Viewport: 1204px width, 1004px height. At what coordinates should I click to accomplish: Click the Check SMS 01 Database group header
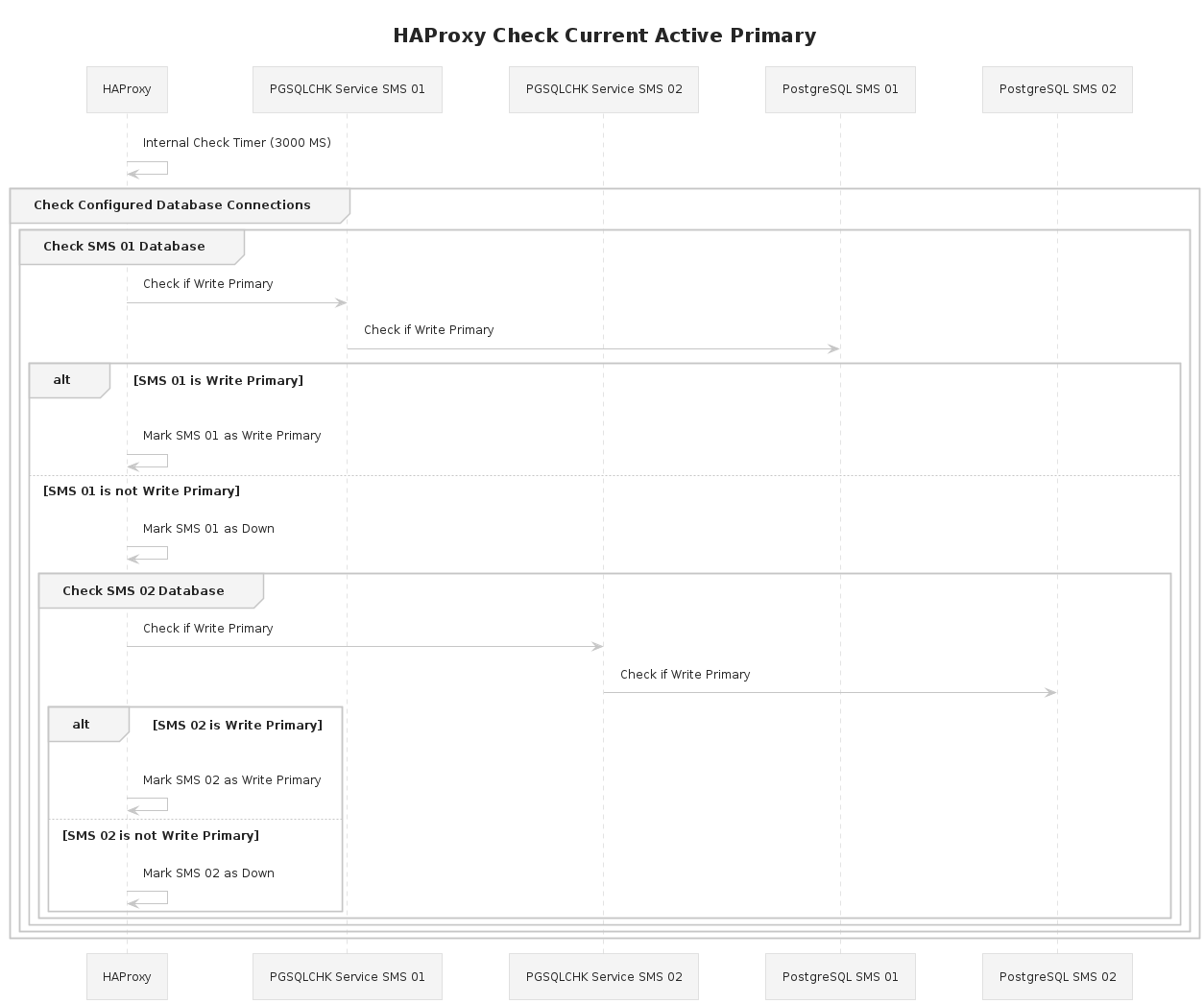(x=124, y=247)
